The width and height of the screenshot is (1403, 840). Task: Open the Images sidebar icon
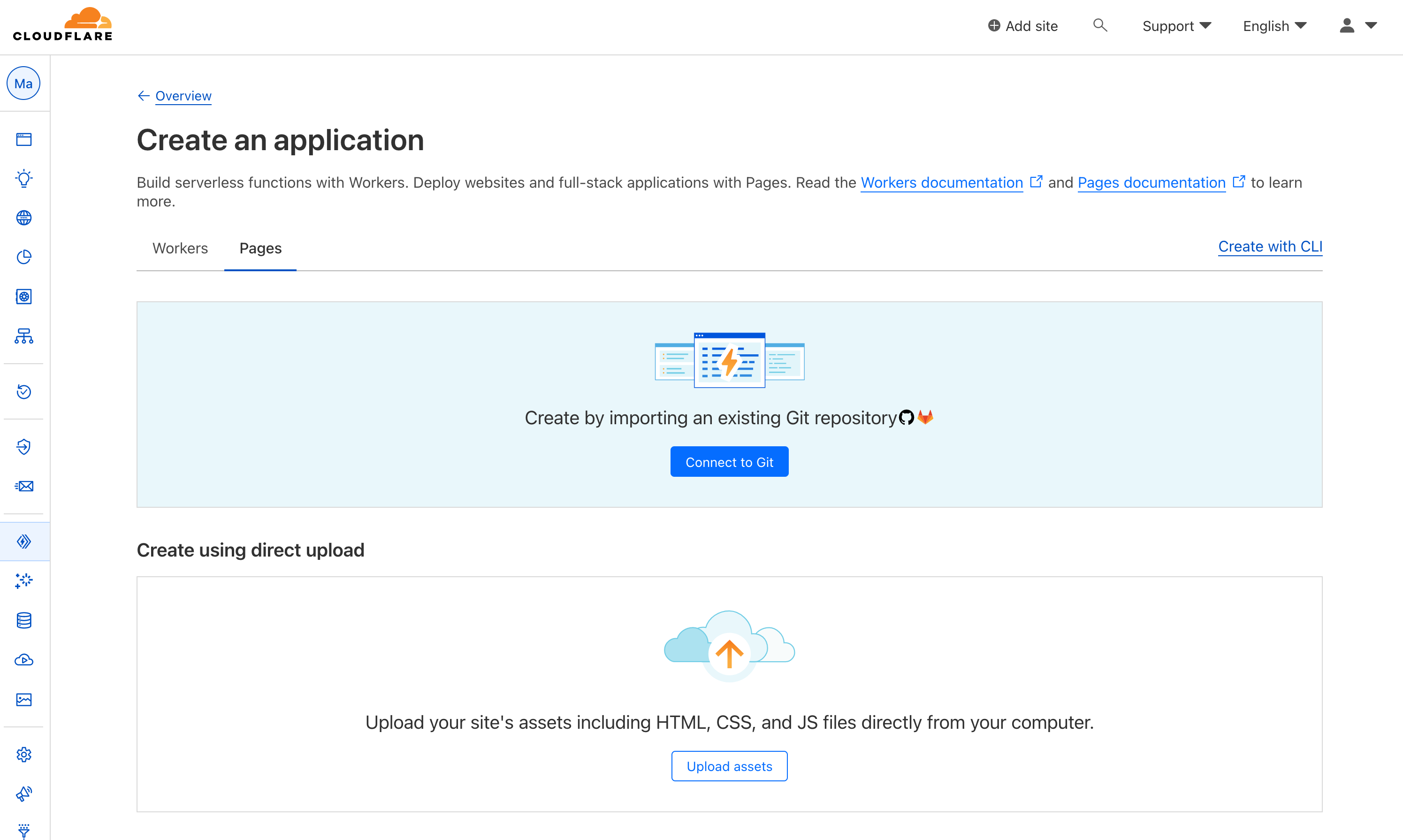[x=24, y=700]
